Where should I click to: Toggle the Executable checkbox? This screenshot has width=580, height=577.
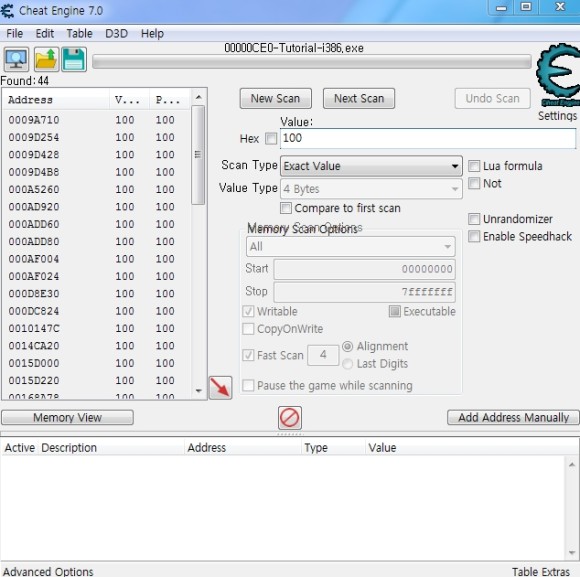point(395,311)
